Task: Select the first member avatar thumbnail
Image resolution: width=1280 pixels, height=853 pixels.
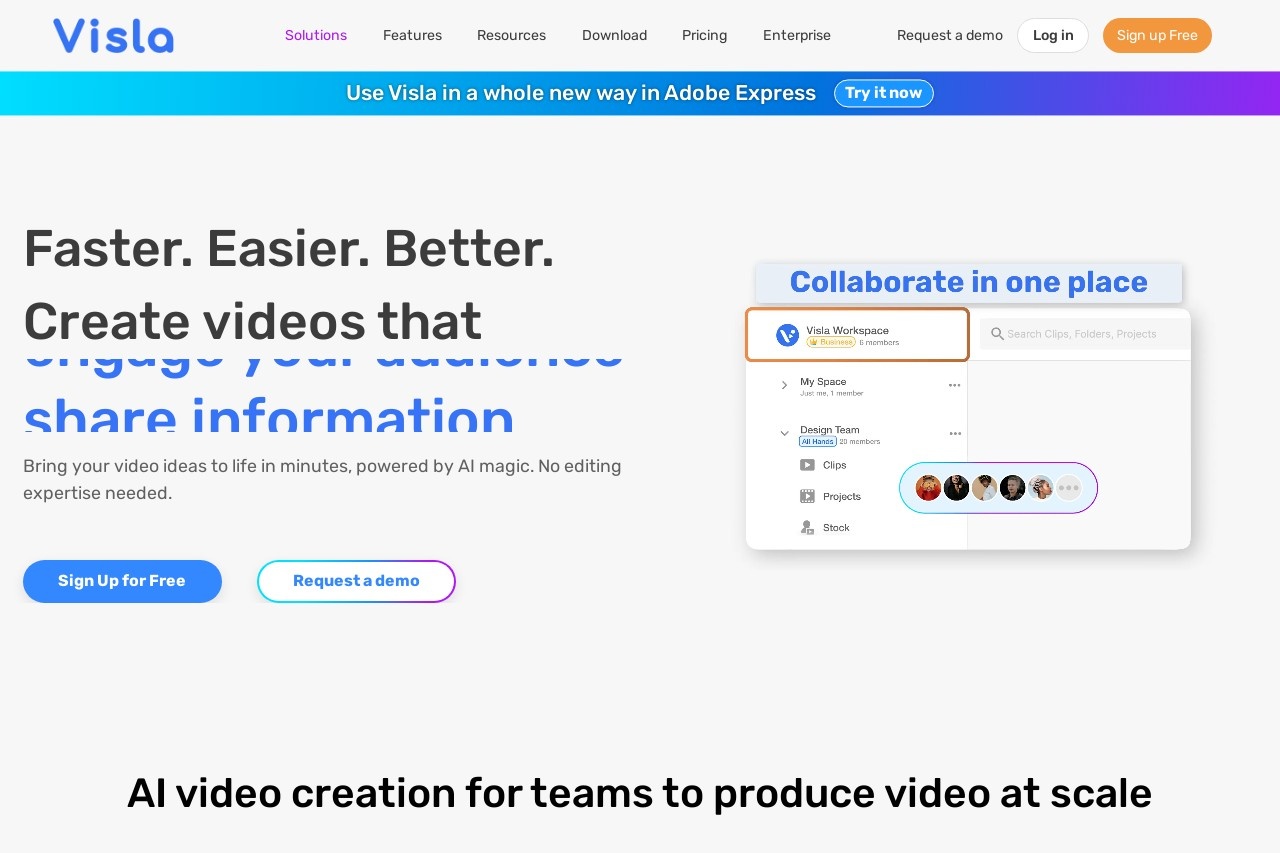Action: tap(928, 488)
